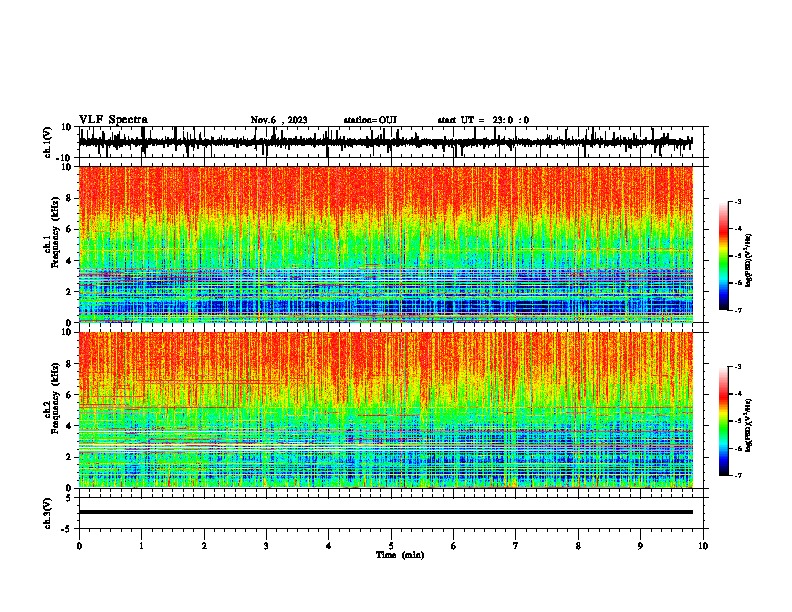Click the 5 tick on ch.3(V) axis

[x=69, y=498]
